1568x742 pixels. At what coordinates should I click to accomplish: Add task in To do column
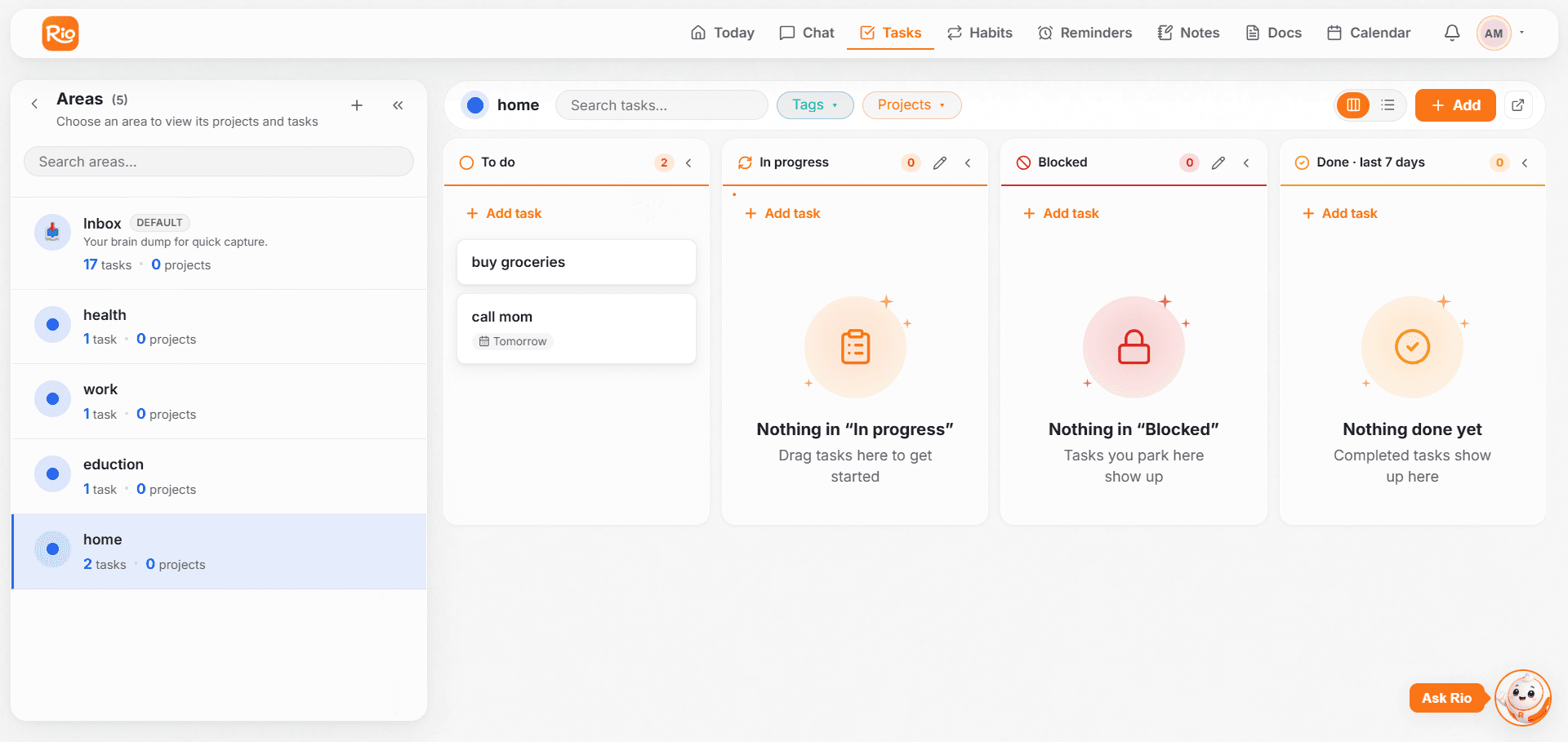pos(504,213)
